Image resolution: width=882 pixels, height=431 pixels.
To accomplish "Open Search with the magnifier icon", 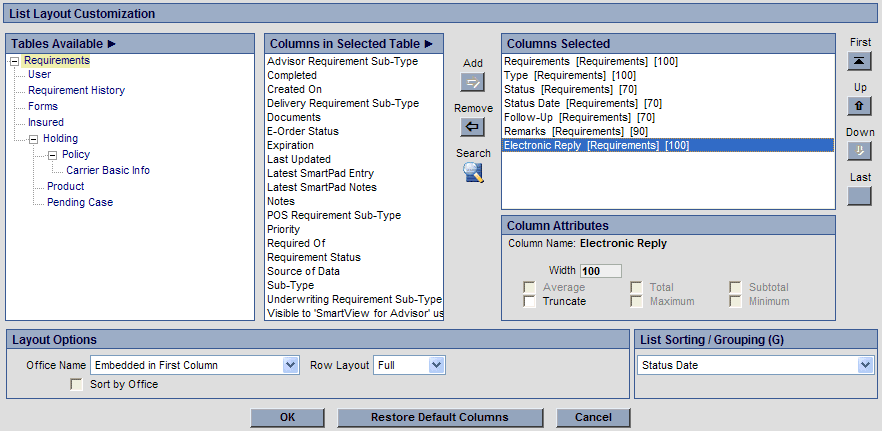I will click(x=473, y=173).
